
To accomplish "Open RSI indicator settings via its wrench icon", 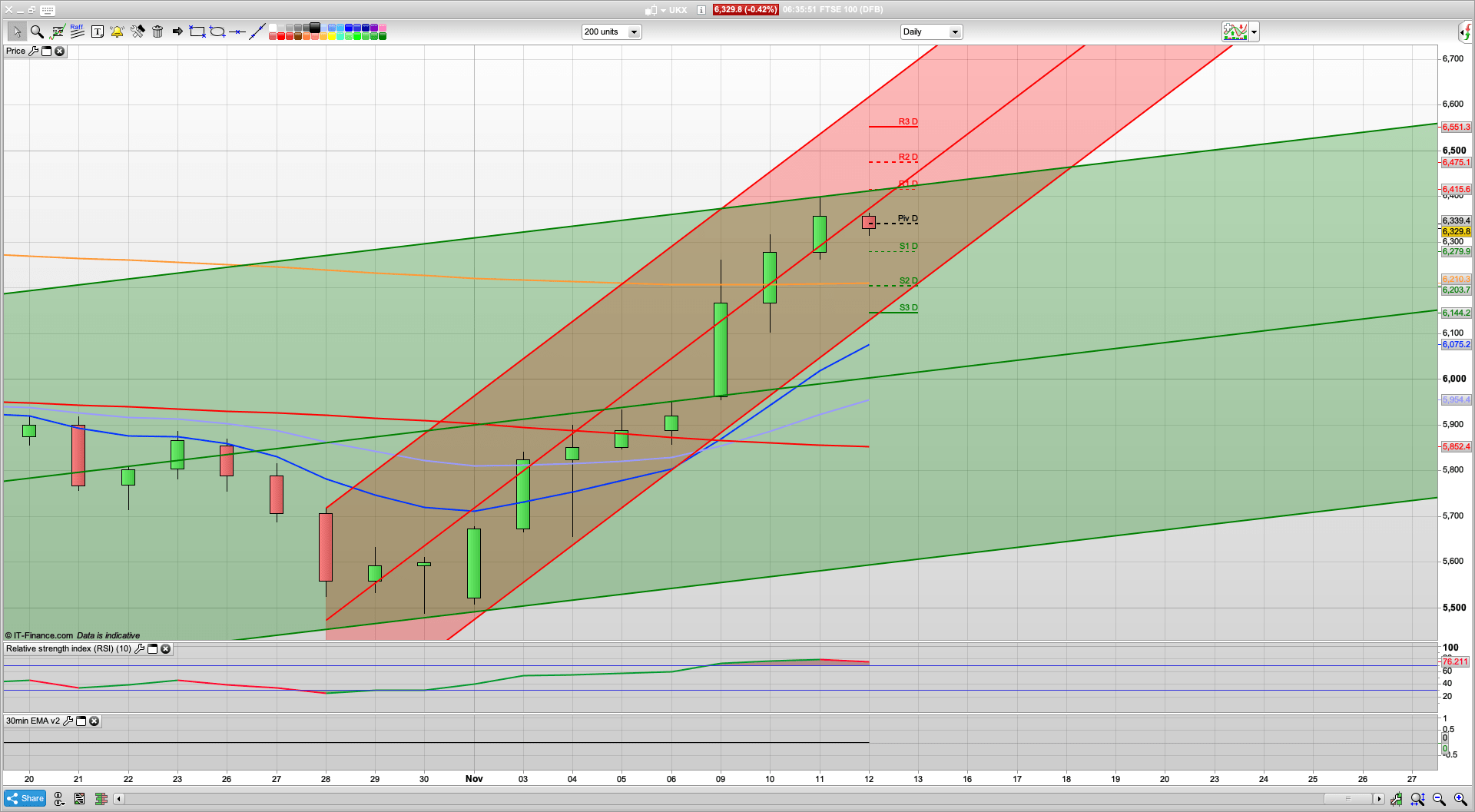I will (x=140, y=648).
